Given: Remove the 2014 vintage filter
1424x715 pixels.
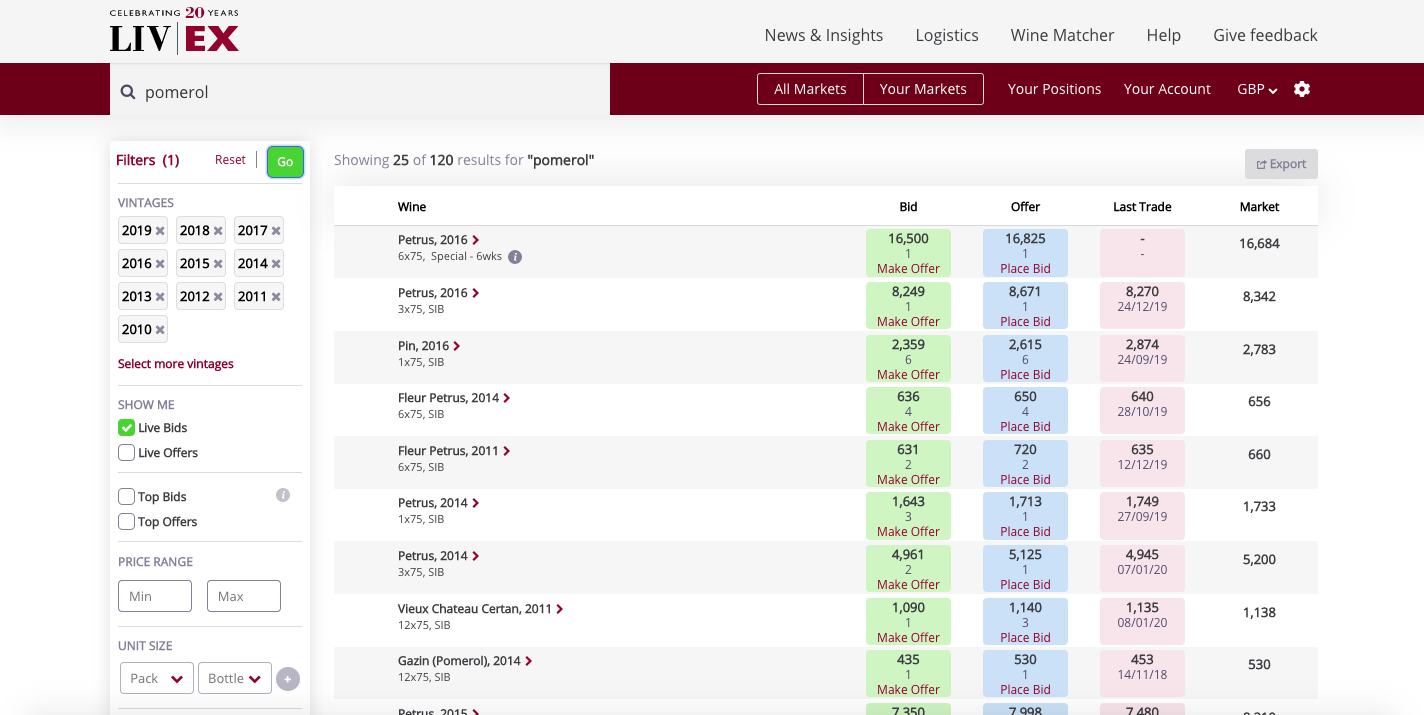Looking at the screenshot, I should click(276, 264).
